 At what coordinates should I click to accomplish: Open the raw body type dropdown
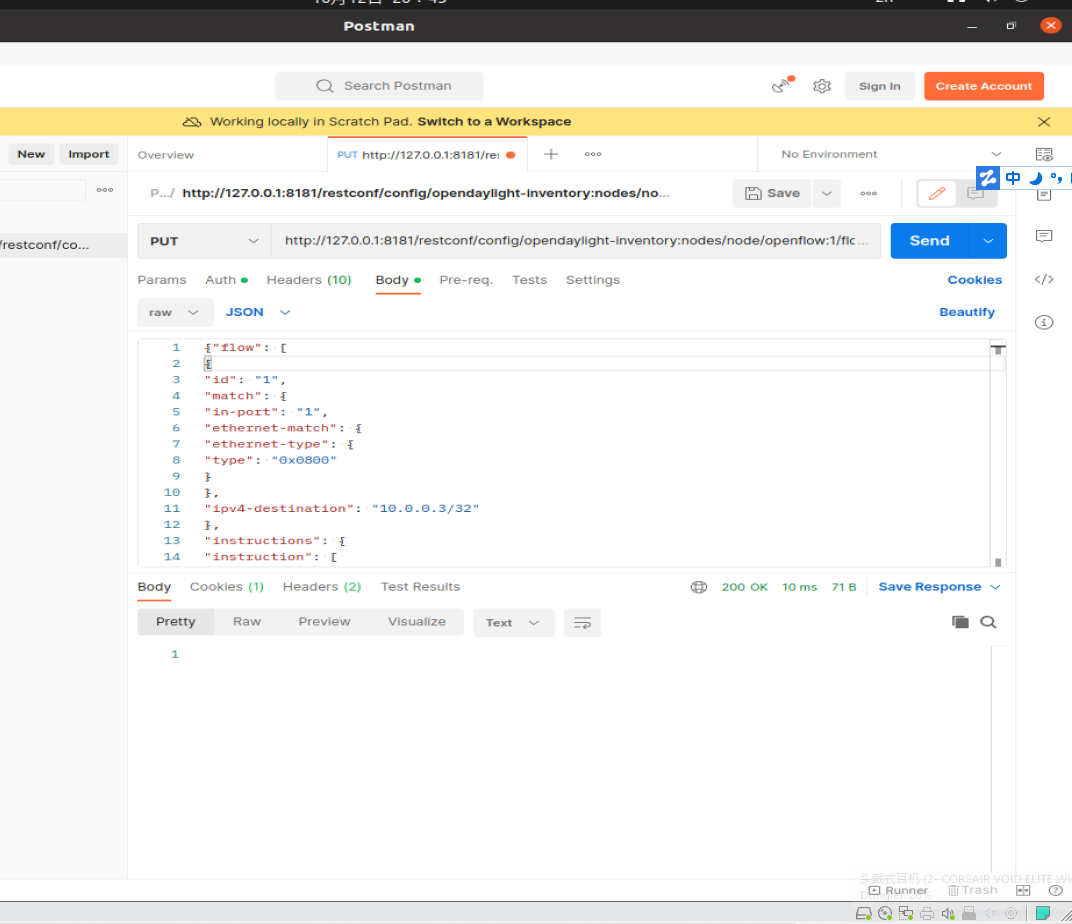(174, 312)
